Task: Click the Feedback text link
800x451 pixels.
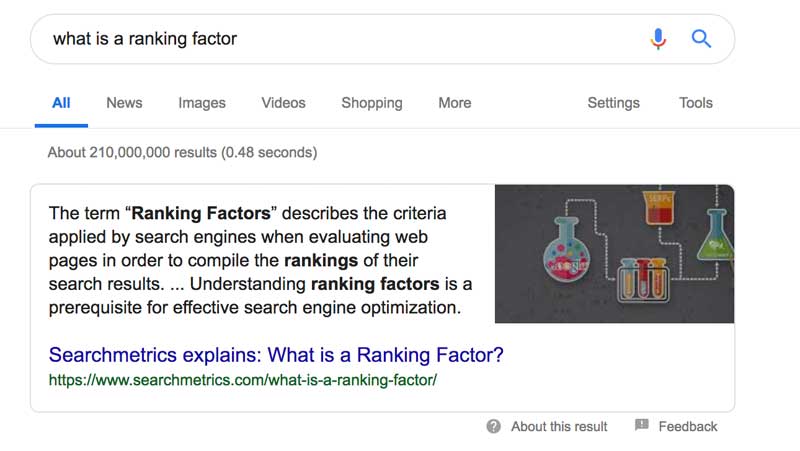Action: coord(688,426)
